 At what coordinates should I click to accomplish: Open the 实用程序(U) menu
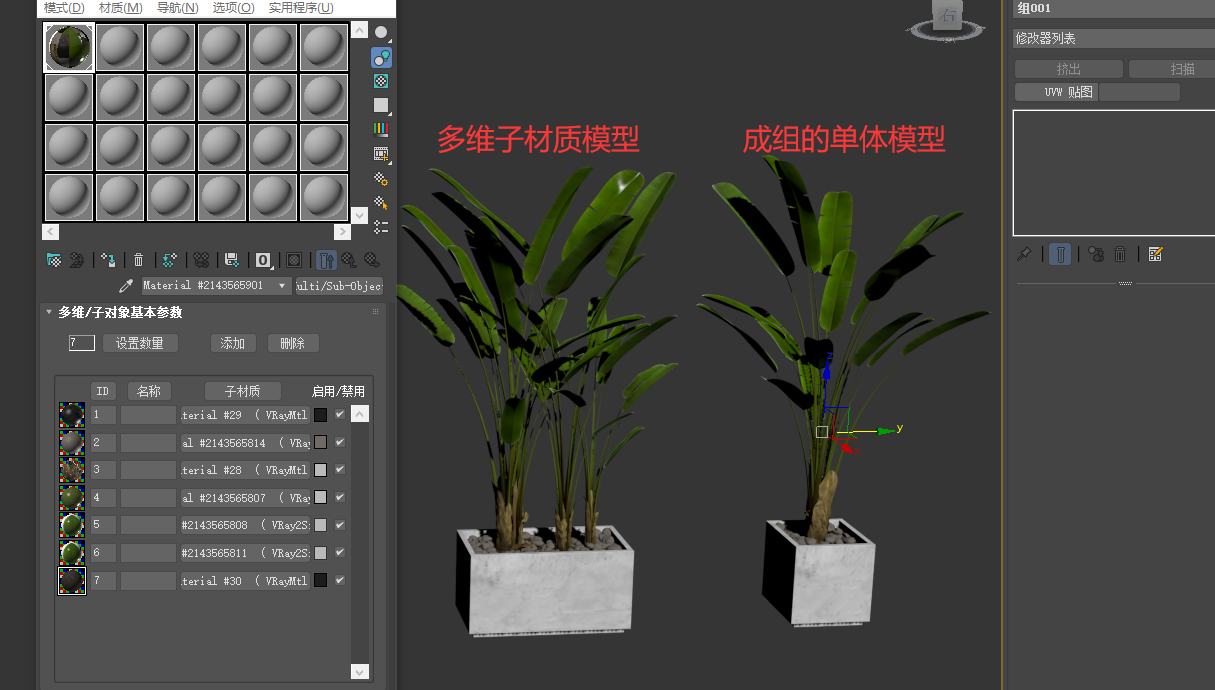click(301, 8)
